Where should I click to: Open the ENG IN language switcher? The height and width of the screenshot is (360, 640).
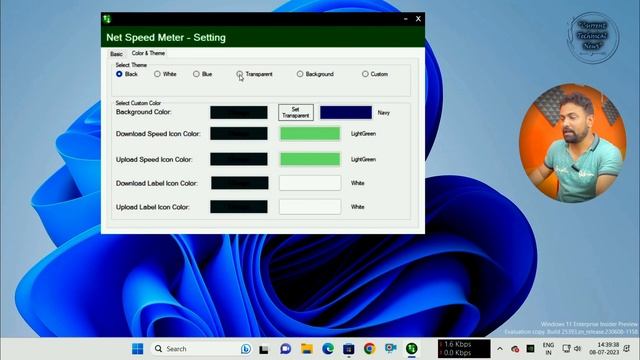pyautogui.click(x=549, y=349)
